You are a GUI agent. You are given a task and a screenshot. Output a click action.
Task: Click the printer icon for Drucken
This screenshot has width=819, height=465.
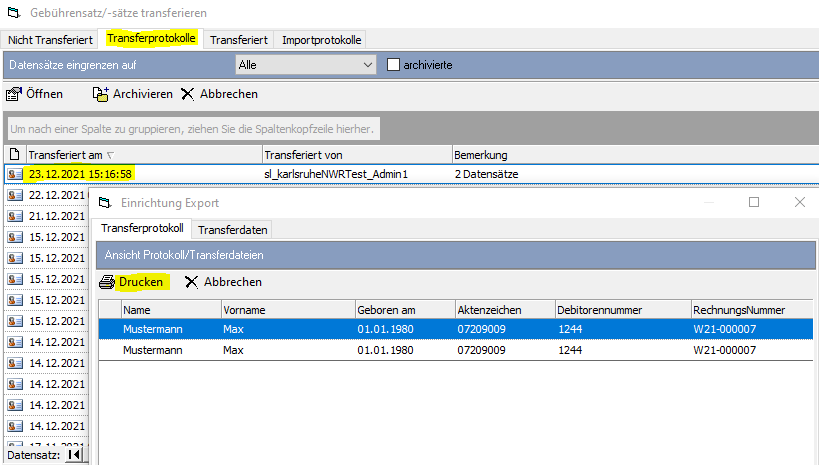pyautogui.click(x=107, y=282)
